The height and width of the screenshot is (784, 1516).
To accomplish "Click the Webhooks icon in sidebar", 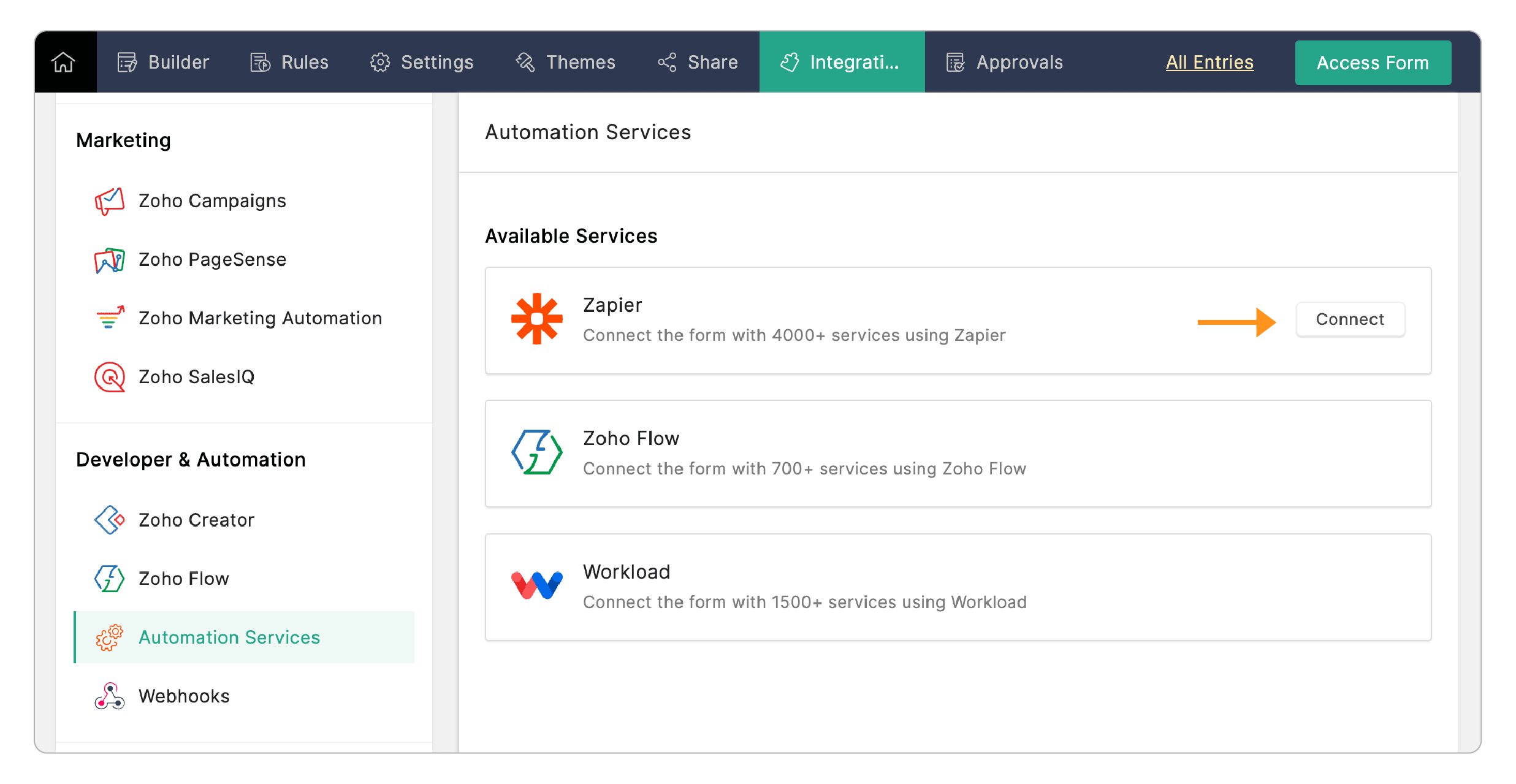I will point(110,696).
